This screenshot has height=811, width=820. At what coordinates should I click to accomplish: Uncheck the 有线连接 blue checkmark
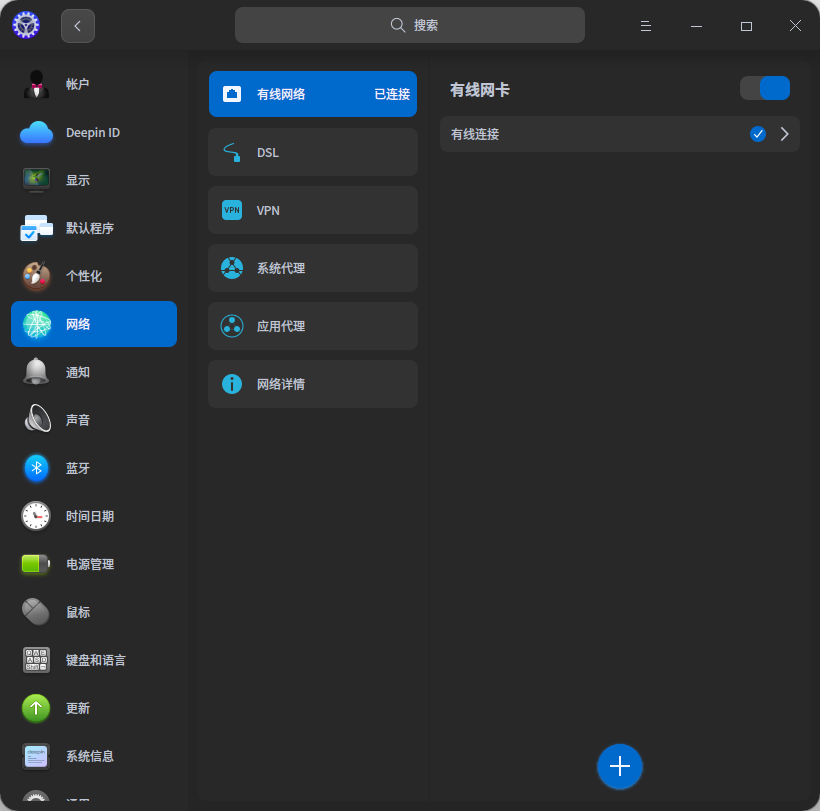758,133
